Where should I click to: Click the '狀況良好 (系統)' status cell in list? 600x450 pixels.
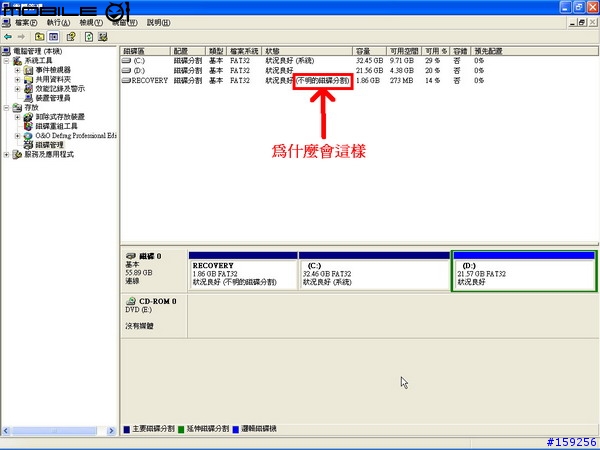[290, 60]
